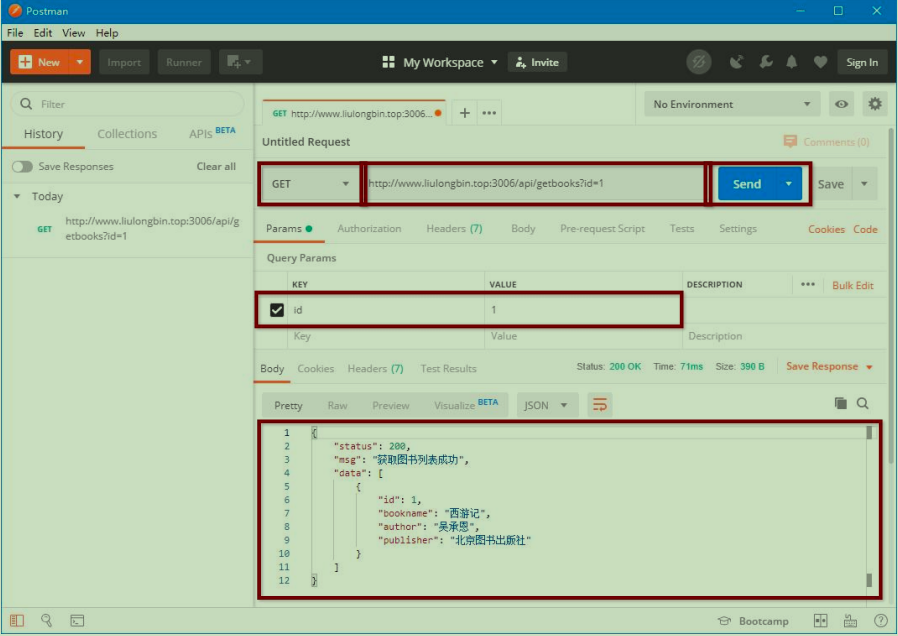This screenshot has height=636, width=898.
Task: Search the response body with magnifier icon
Action: coord(862,404)
